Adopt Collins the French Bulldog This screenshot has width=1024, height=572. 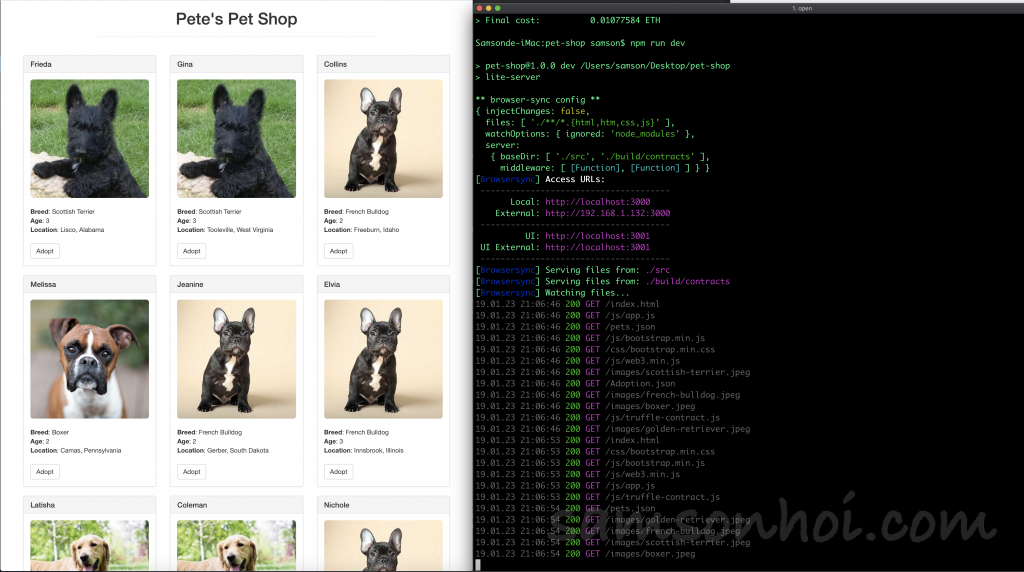(338, 251)
